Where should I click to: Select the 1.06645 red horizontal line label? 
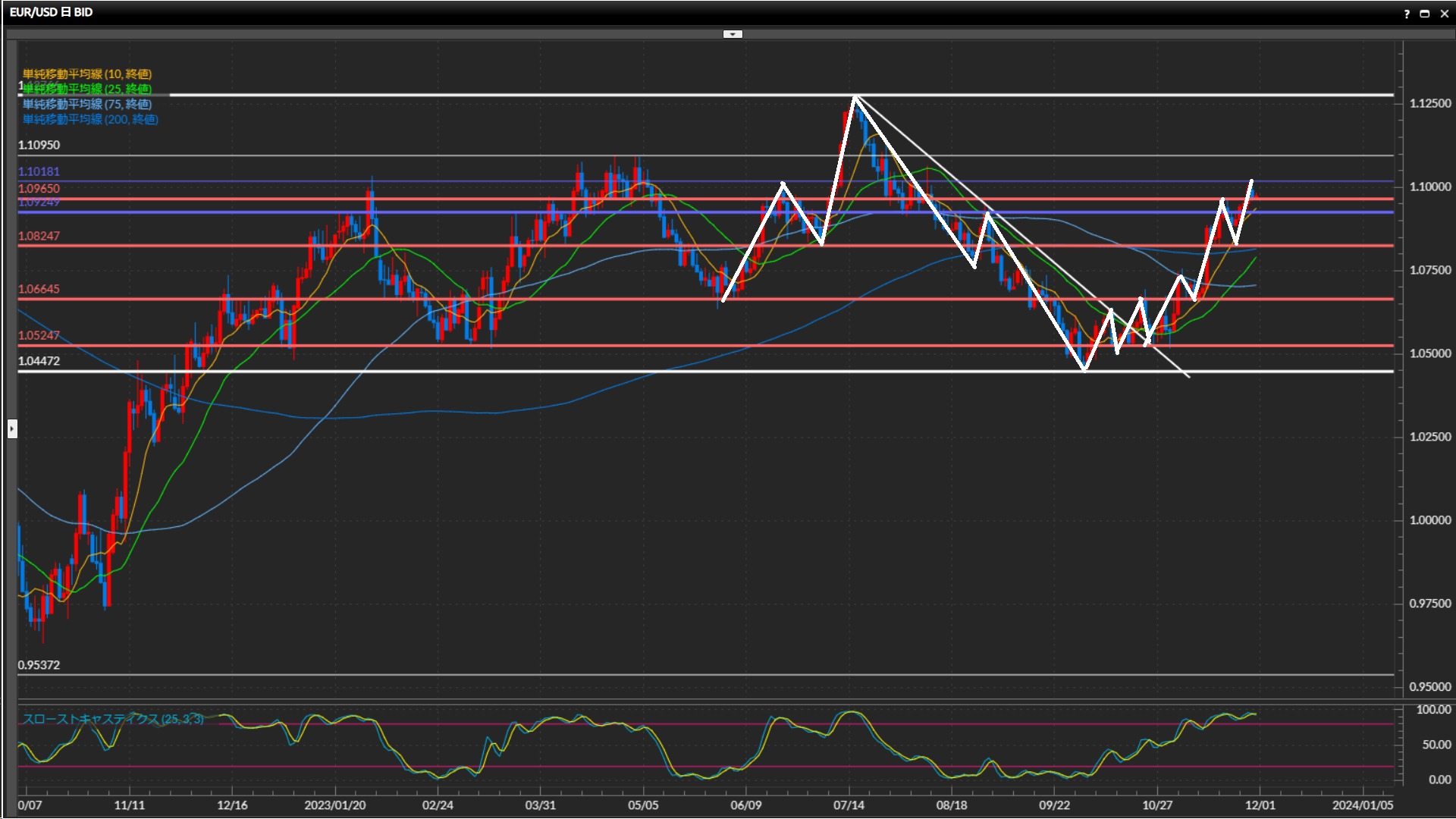[39, 289]
